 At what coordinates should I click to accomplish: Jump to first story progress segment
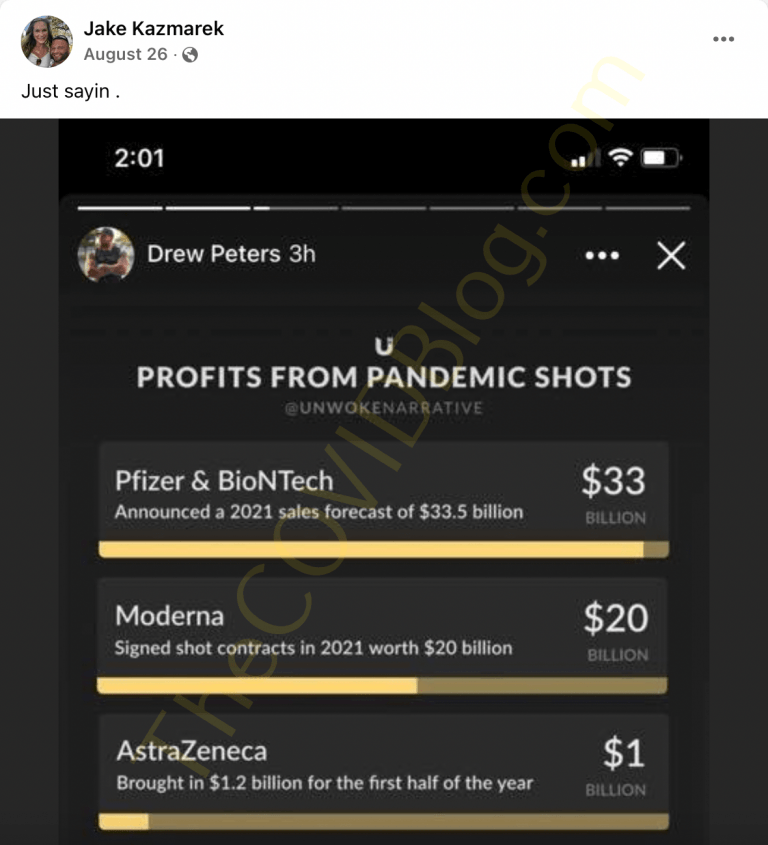(x=120, y=208)
